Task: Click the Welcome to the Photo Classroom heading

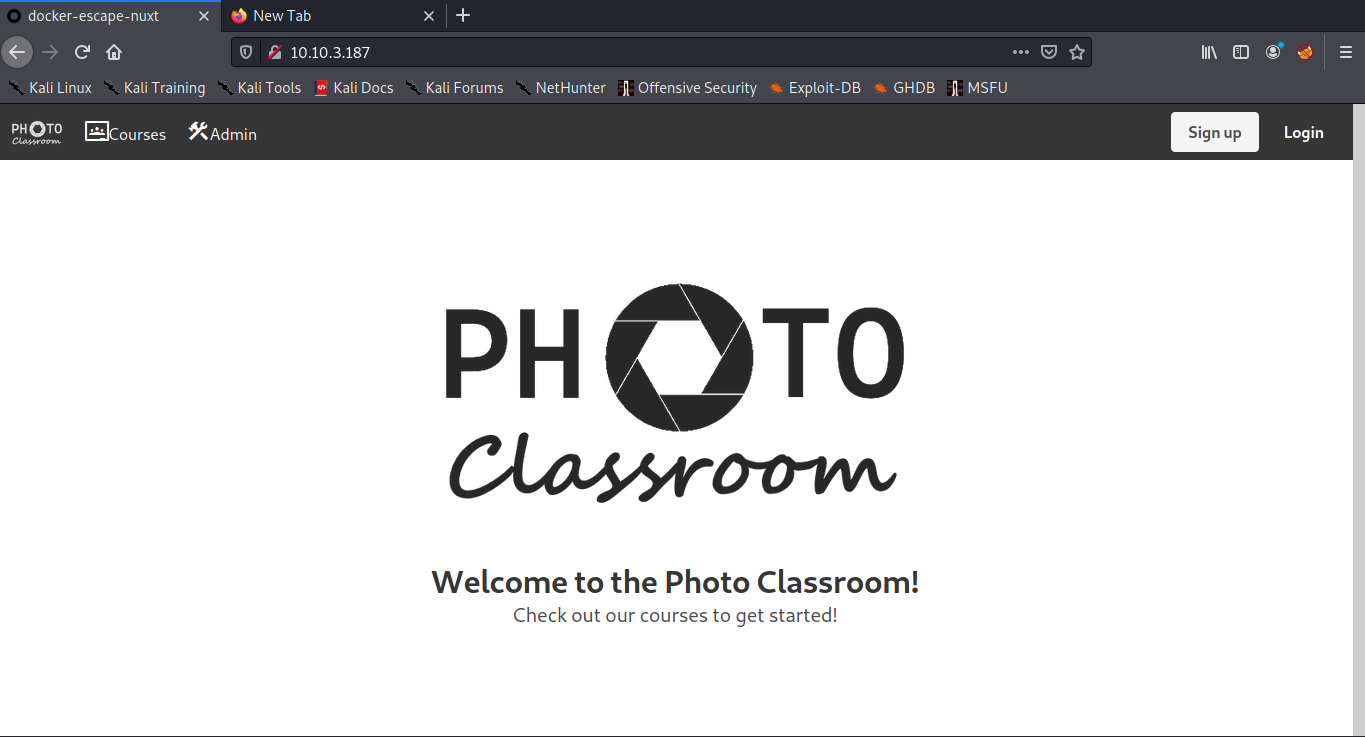Action: point(675,581)
